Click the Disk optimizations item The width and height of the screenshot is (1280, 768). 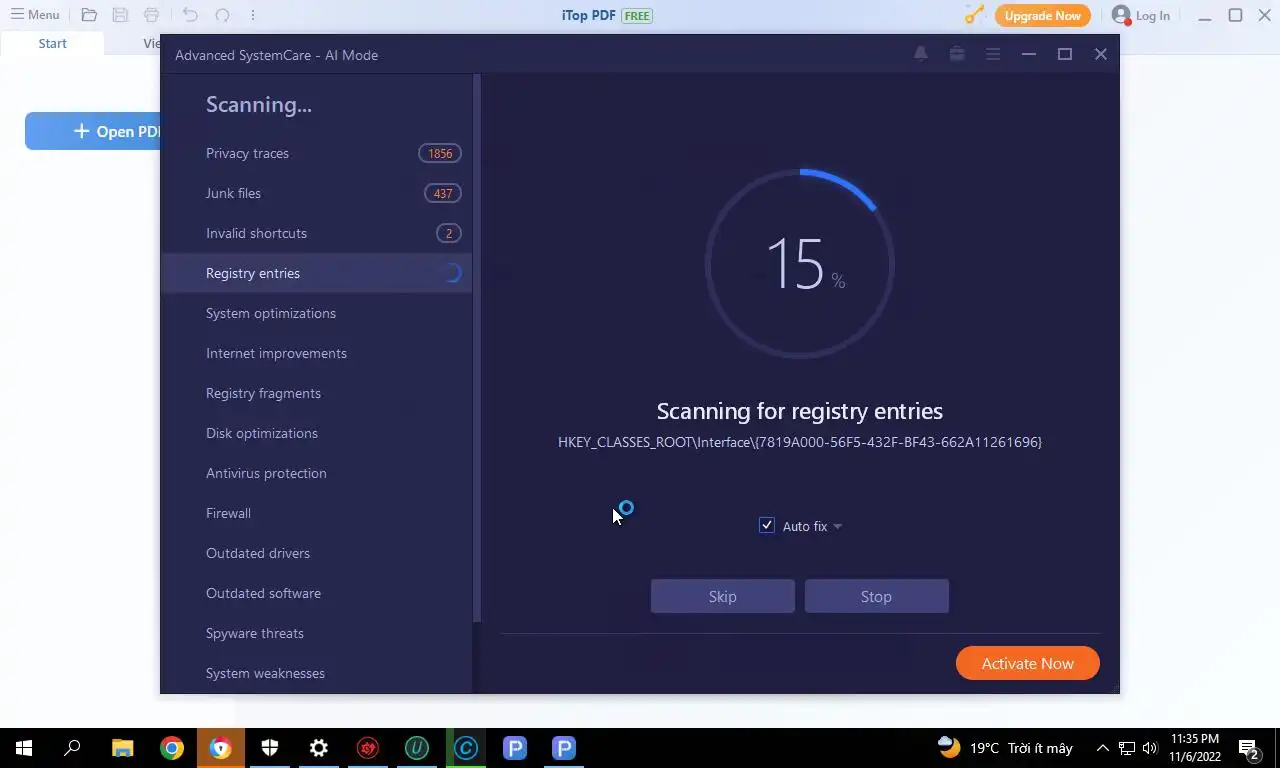pyautogui.click(x=316, y=433)
